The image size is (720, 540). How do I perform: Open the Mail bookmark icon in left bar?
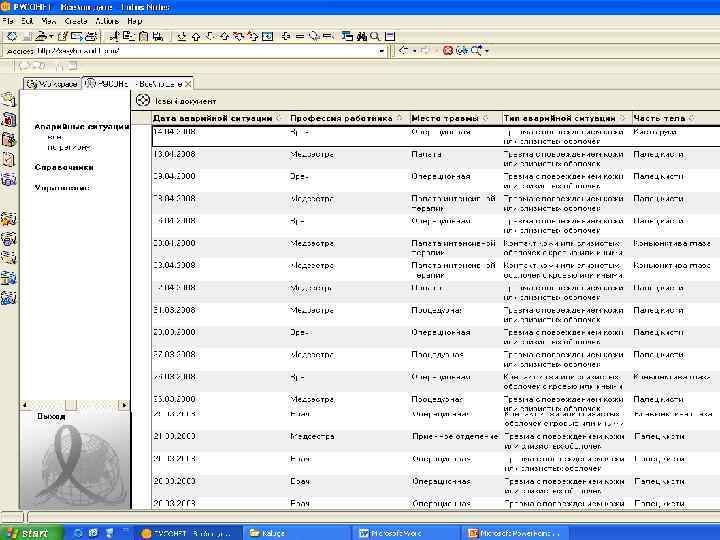tap(8, 99)
